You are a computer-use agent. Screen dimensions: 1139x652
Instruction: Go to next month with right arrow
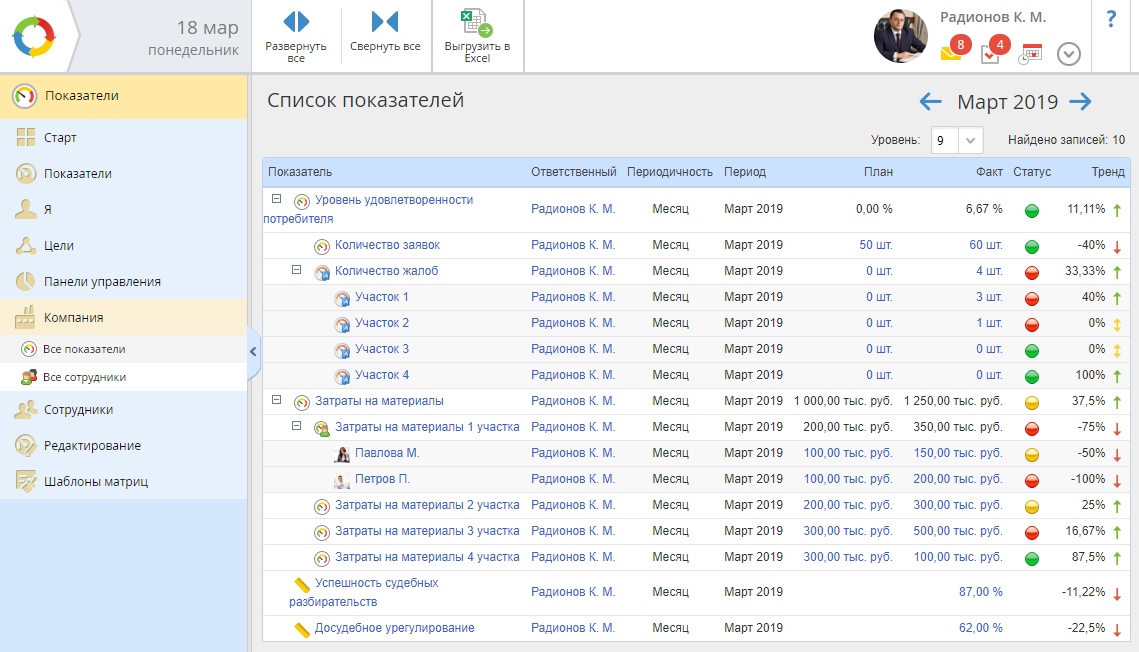tap(1080, 101)
